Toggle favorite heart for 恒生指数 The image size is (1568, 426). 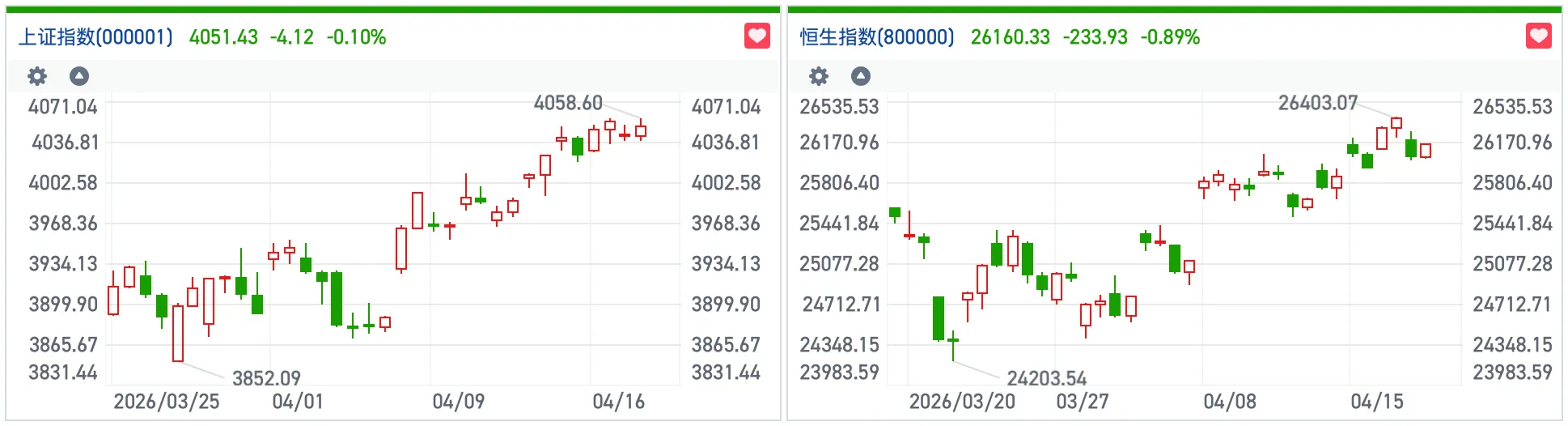[1538, 36]
